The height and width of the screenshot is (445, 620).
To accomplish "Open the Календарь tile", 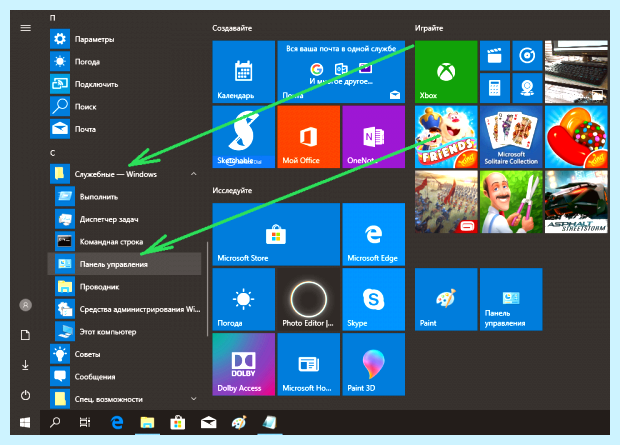I will pyautogui.click(x=244, y=72).
